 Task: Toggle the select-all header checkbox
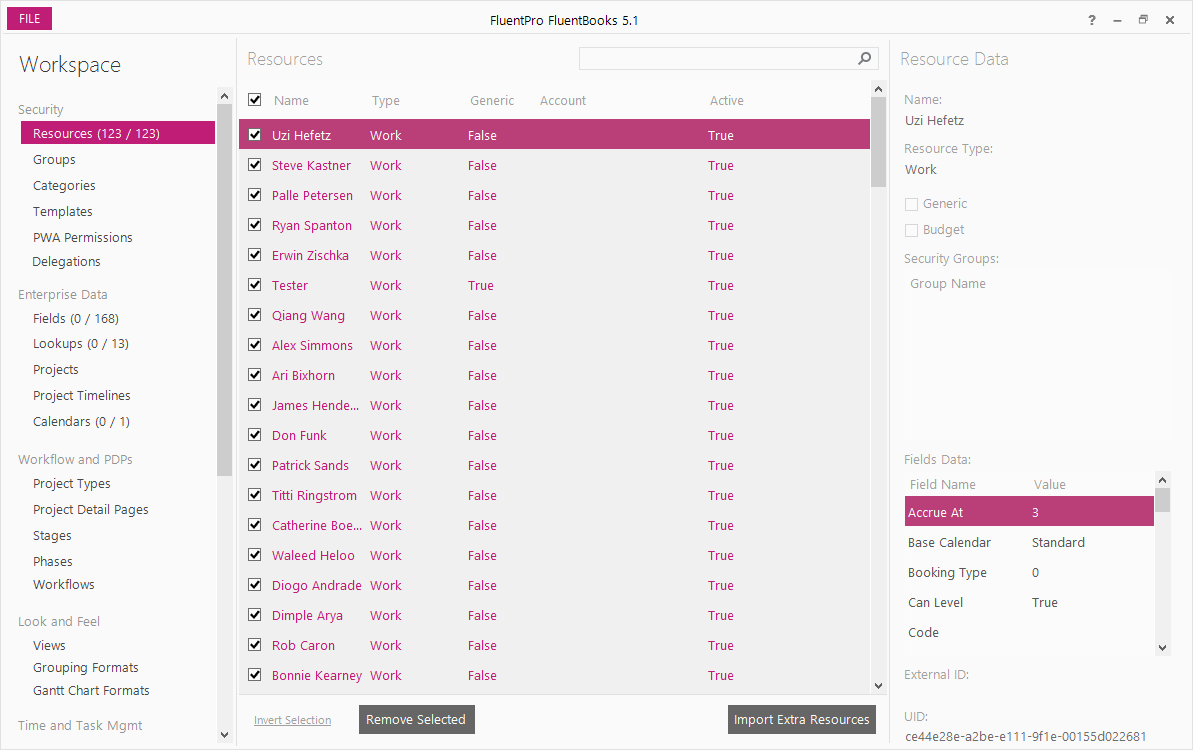point(255,100)
